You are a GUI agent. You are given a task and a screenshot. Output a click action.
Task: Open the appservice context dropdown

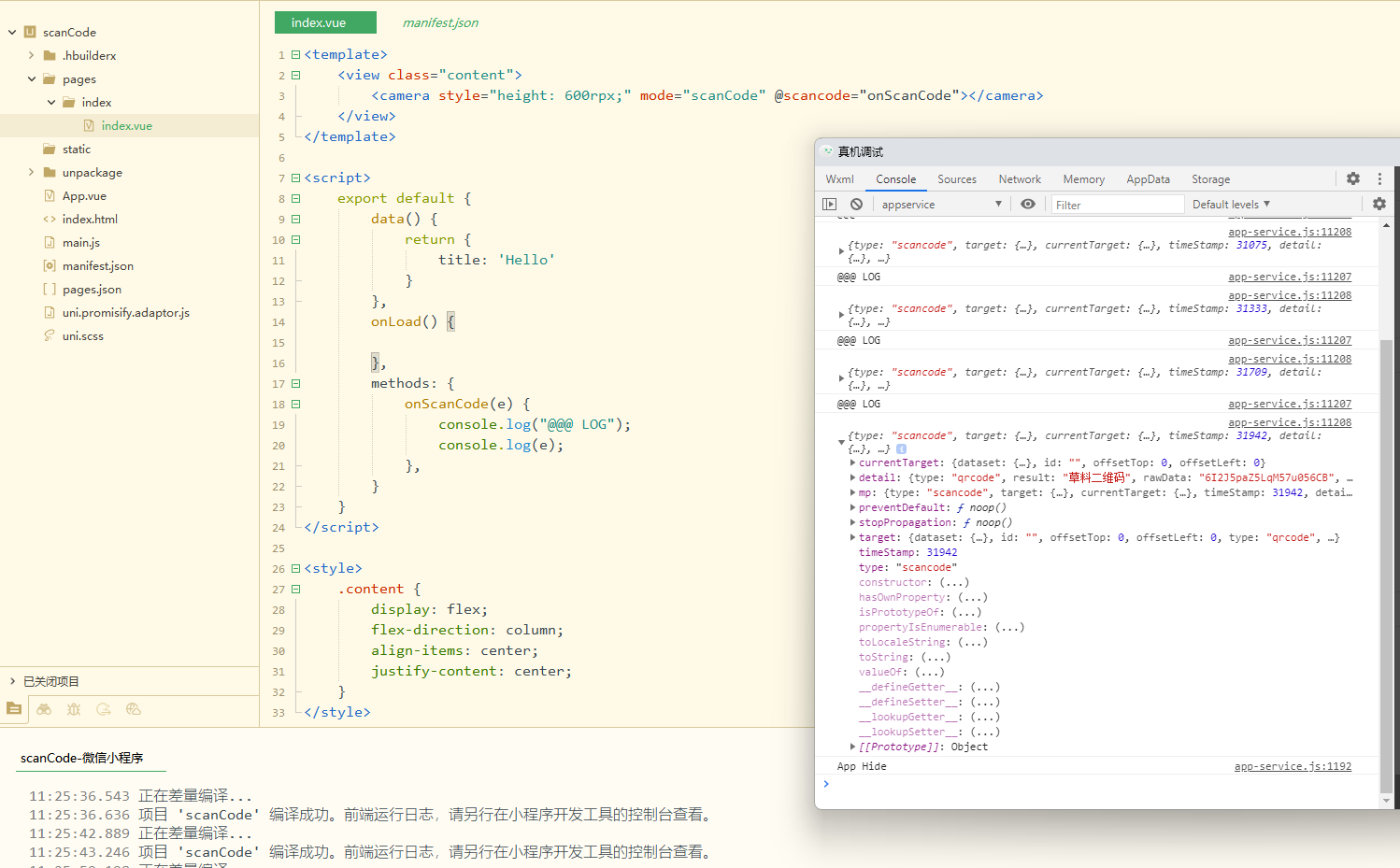pyautogui.click(x=941, y=204)
